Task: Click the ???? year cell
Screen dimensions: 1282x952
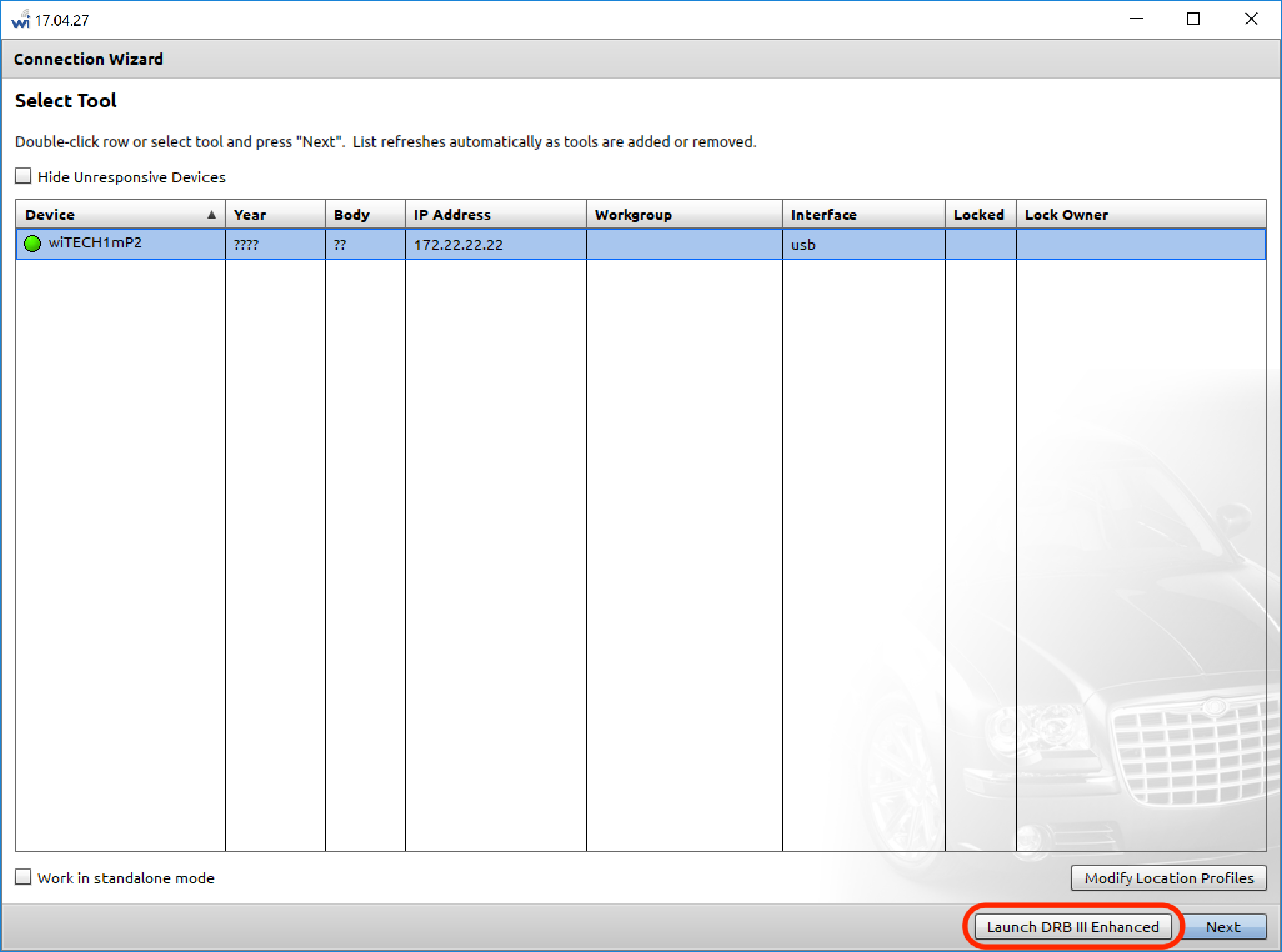Action: point(276,244)
